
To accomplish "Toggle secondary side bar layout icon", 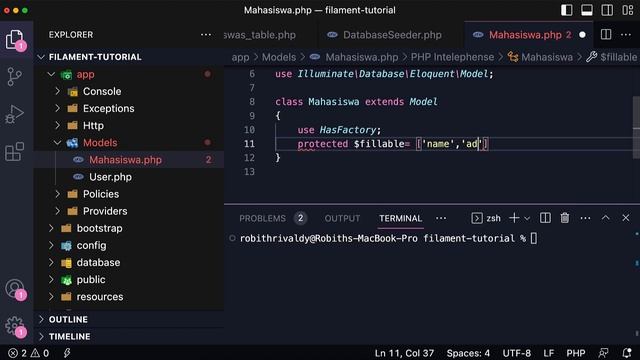I will click(x=607, y=10).
